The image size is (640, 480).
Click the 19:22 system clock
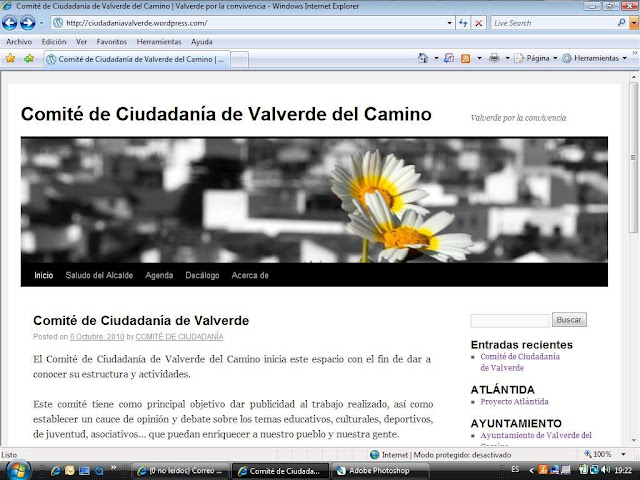point(623,471)
